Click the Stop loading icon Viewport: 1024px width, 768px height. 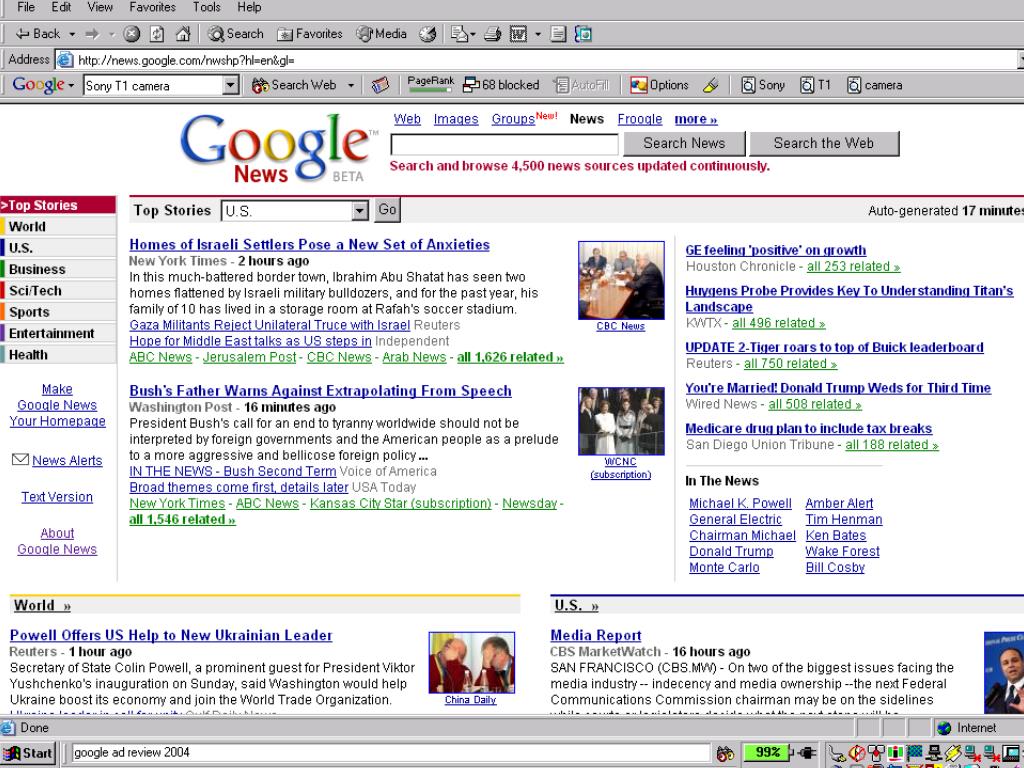click(132, 34)
